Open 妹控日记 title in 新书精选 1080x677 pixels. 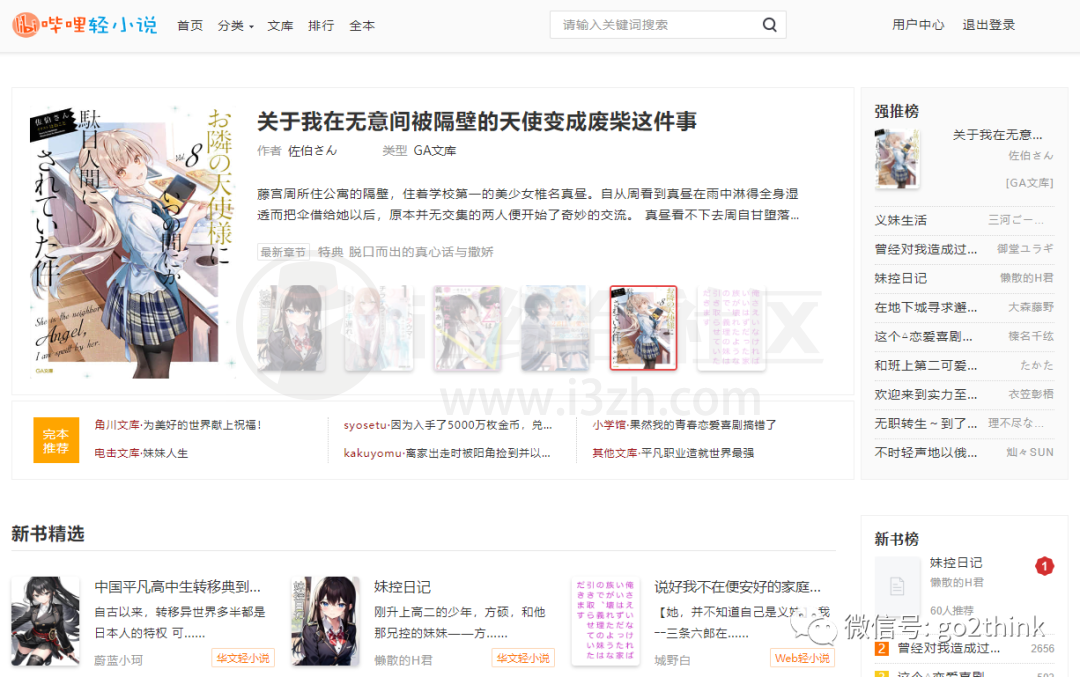[x=402, y=587]
